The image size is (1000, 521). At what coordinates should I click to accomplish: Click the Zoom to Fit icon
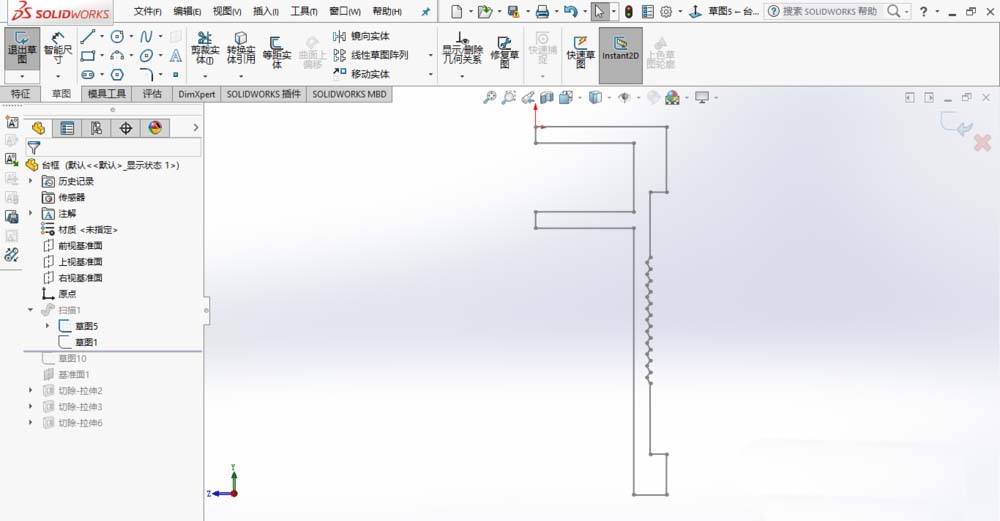[x=489, y=98]
